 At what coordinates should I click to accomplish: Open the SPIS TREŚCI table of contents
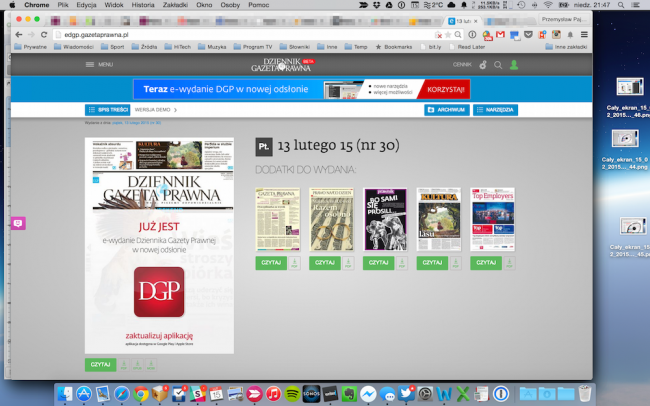click(107, 110)
